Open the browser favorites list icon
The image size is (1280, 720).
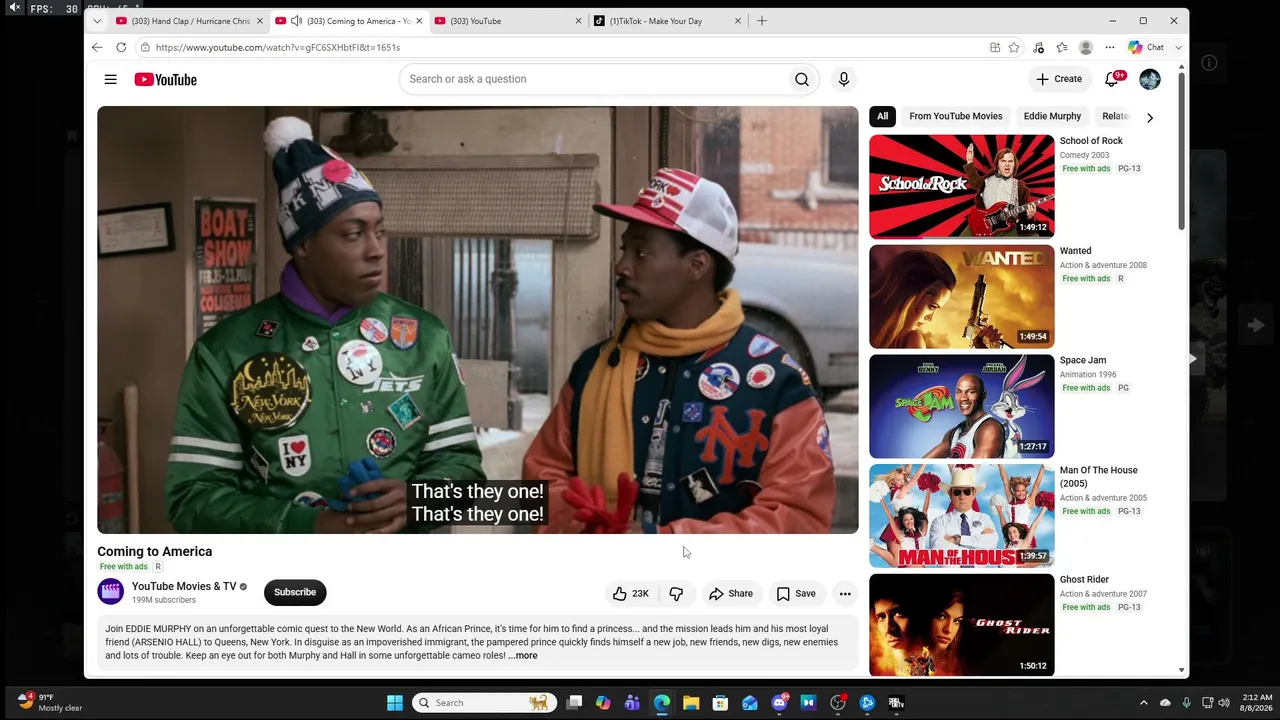tap(1061, 47)
